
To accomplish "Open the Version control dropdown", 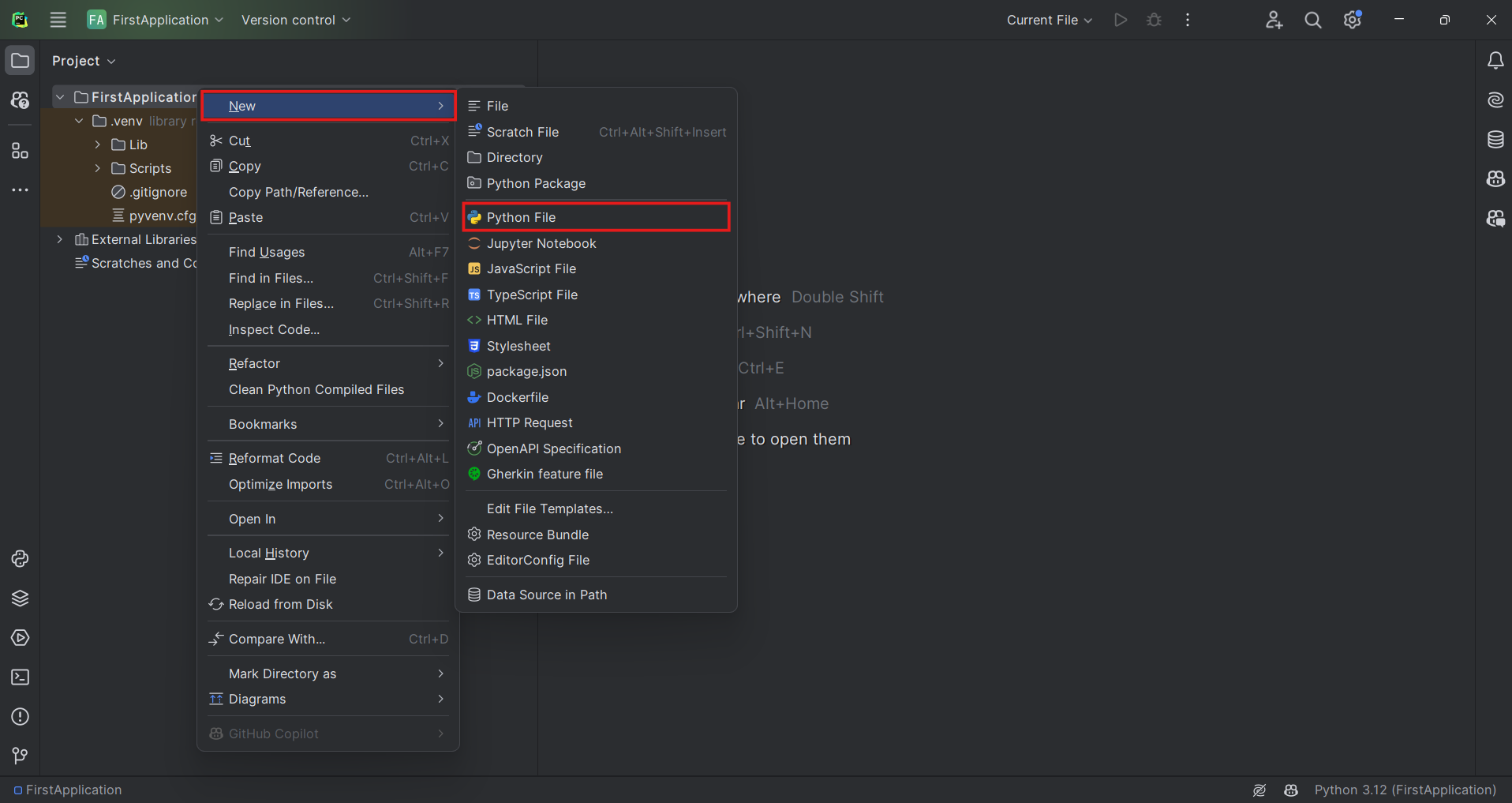I will tap(295, 21).
